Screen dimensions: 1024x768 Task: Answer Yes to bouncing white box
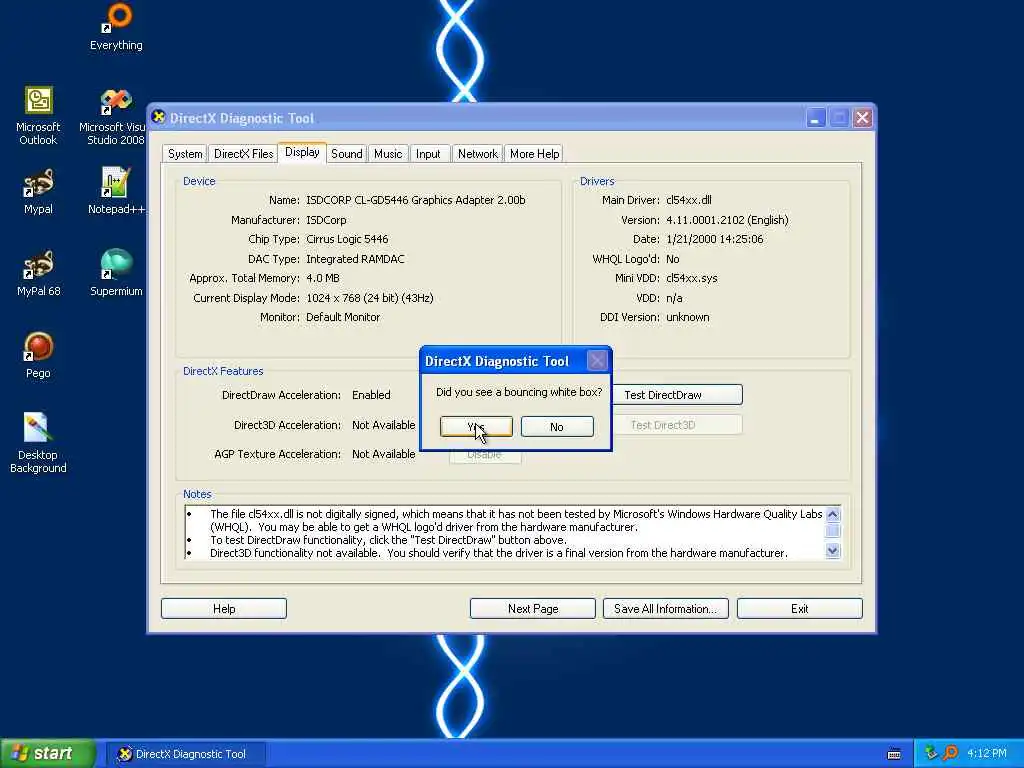[476, 426]
